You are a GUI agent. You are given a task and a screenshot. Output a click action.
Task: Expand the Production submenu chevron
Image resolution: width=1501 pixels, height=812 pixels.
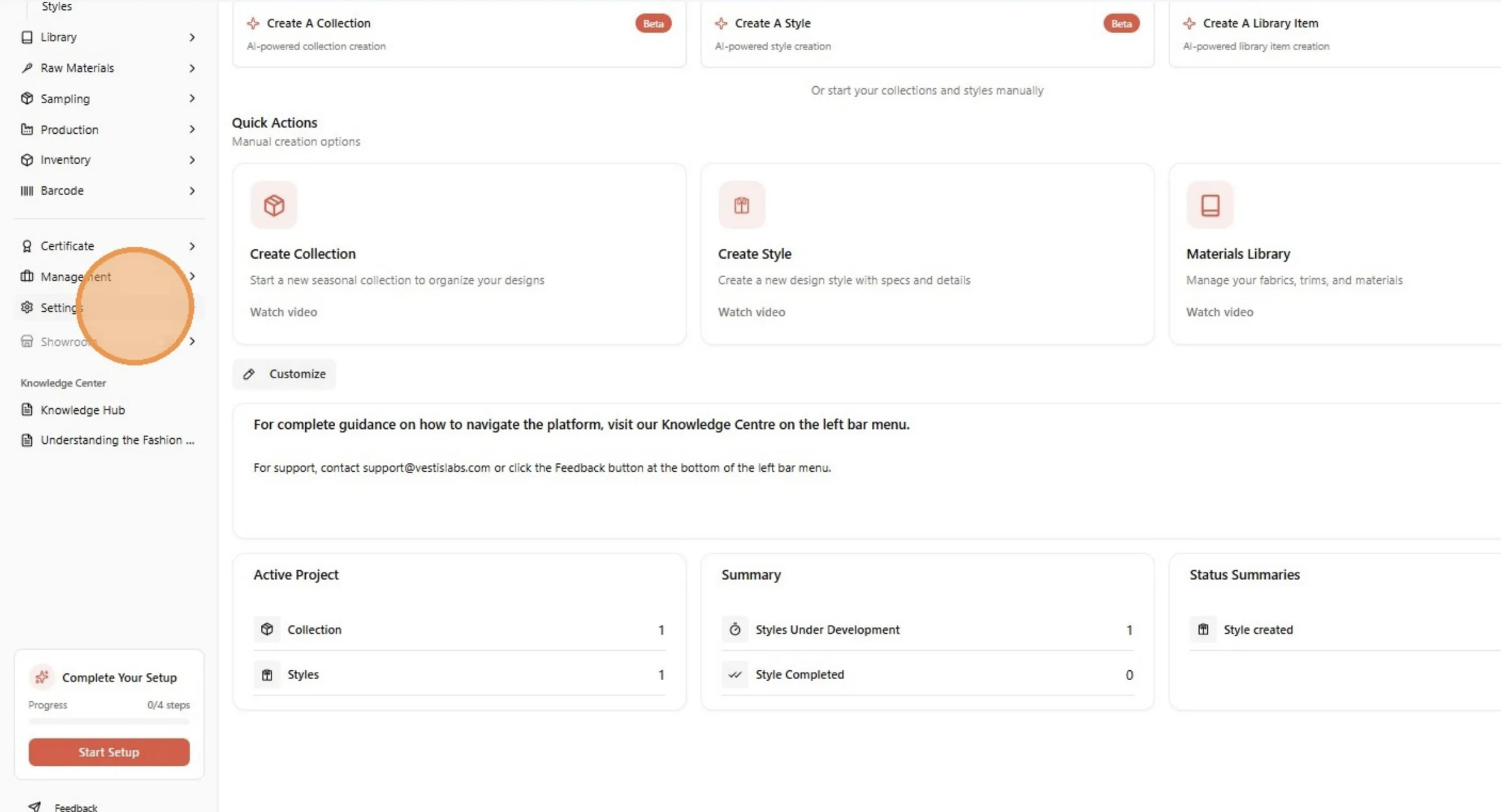(192, 129)
